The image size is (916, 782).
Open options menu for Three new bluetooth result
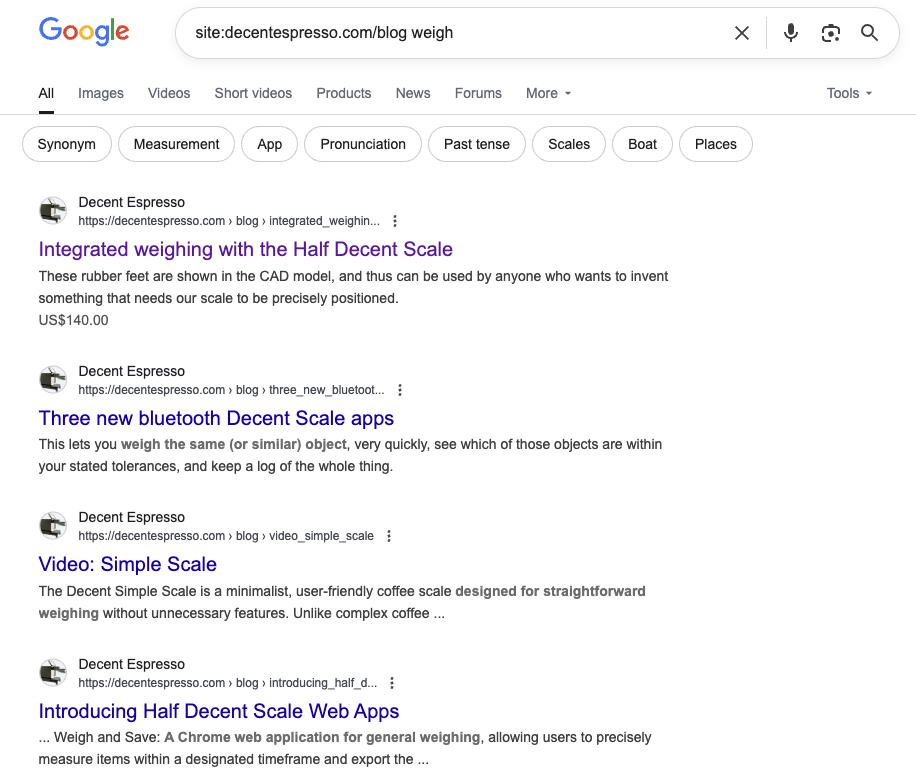point(400,390)
